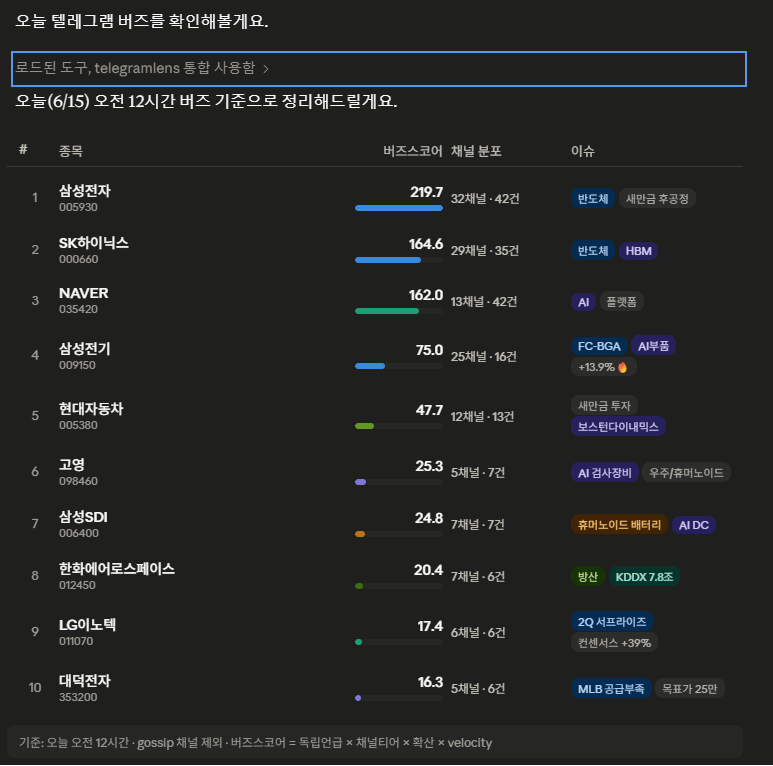Click the 219.7 buzz score value
Image resolution: width=773 pixels, height=766 pixels.
426,192
